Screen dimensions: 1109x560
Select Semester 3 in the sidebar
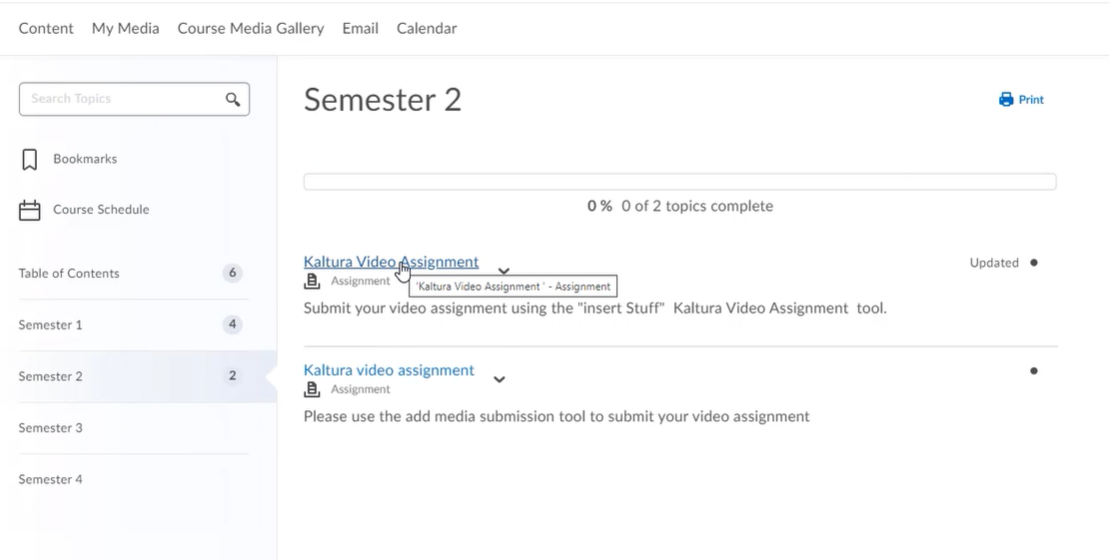point(51,428)
